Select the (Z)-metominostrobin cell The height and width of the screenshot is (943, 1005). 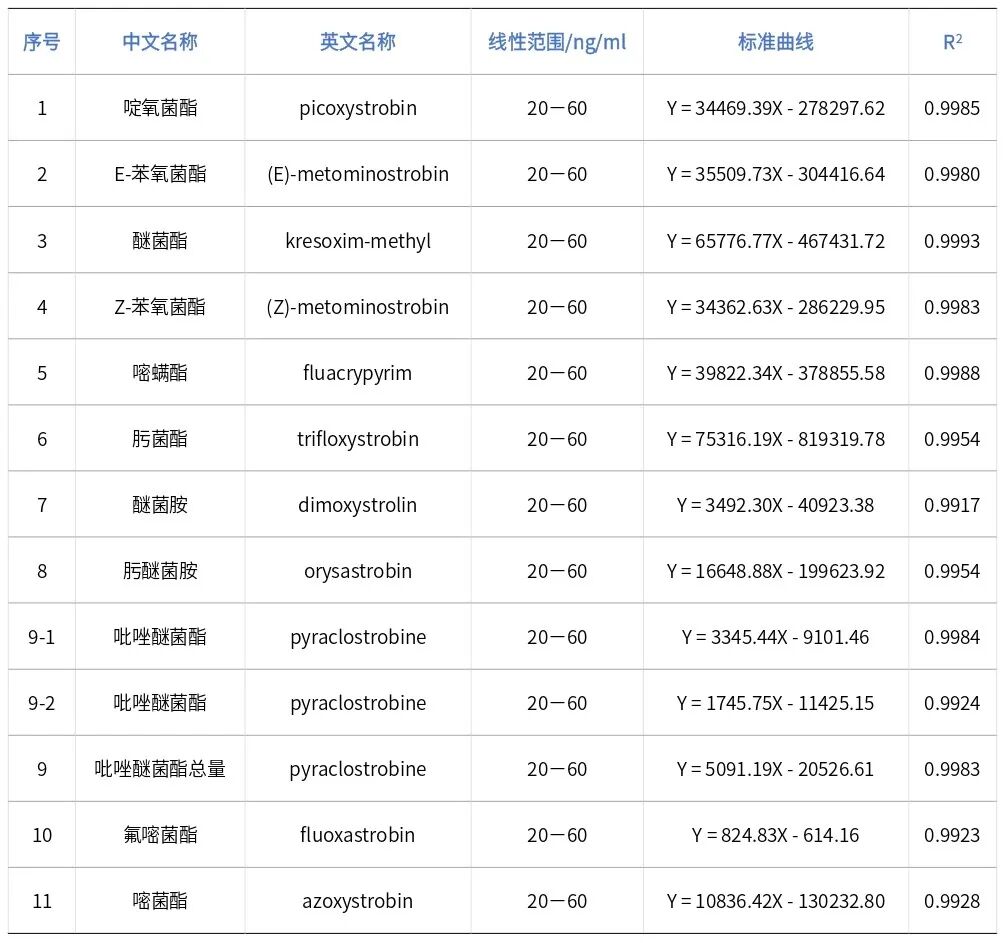(x=357, y=306)
